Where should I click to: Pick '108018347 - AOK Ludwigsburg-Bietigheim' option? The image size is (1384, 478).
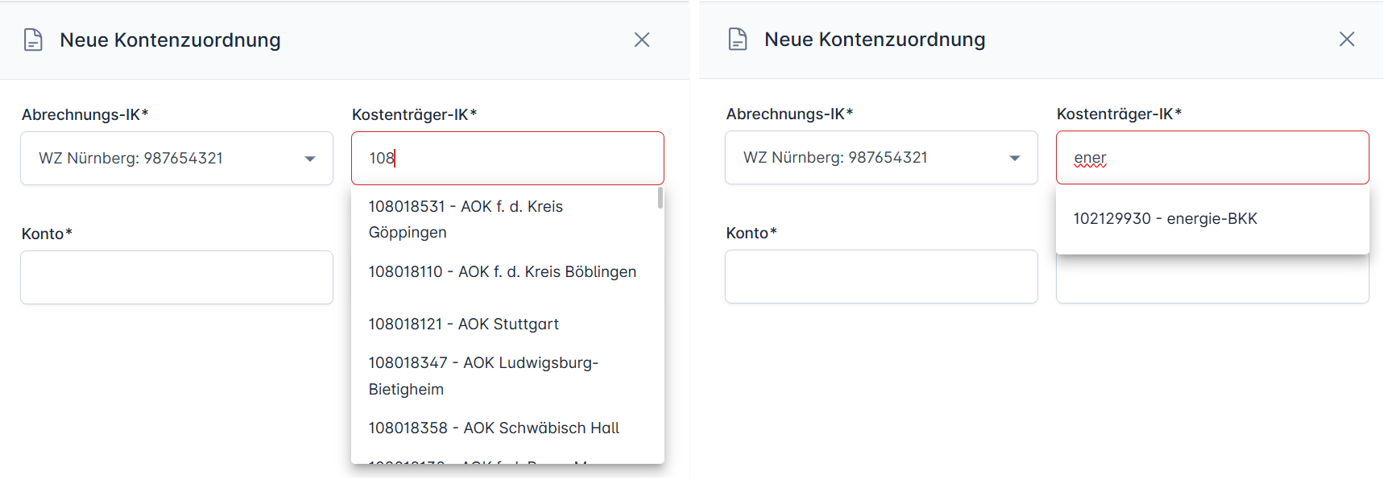483,375
